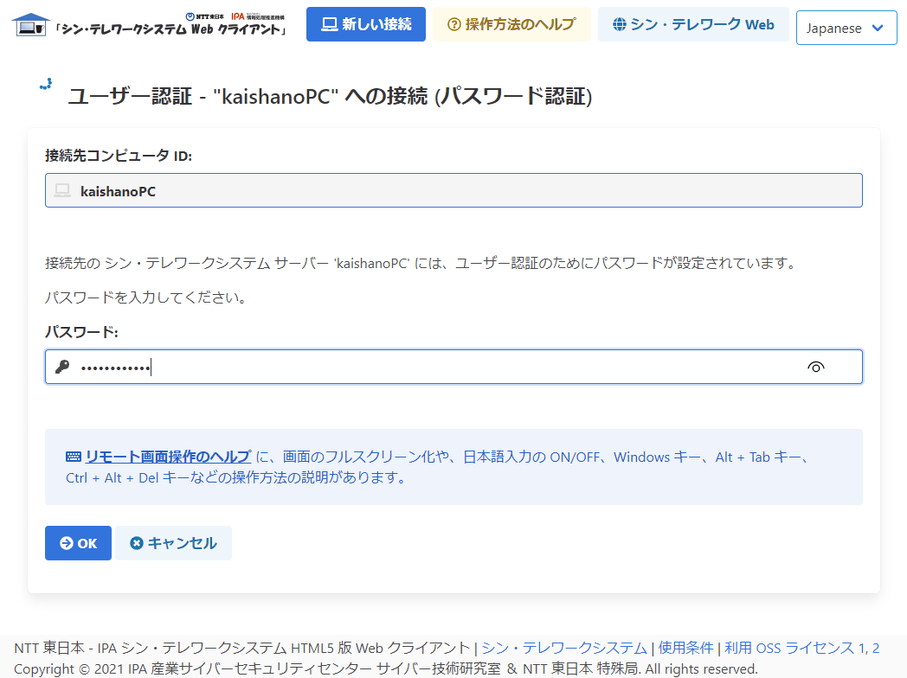Click the loading spinner icon beside page title

(46, 84)
